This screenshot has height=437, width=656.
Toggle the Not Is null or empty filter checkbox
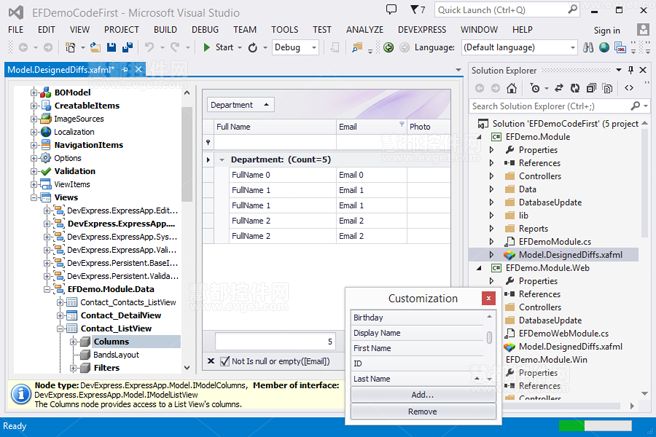point(225,361)
